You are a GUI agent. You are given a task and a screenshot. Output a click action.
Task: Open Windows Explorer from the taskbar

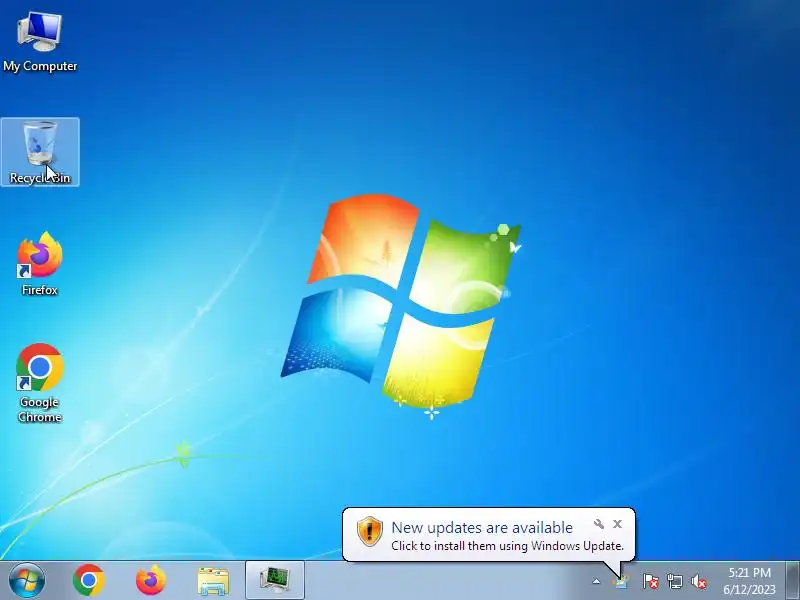(213, 581)
